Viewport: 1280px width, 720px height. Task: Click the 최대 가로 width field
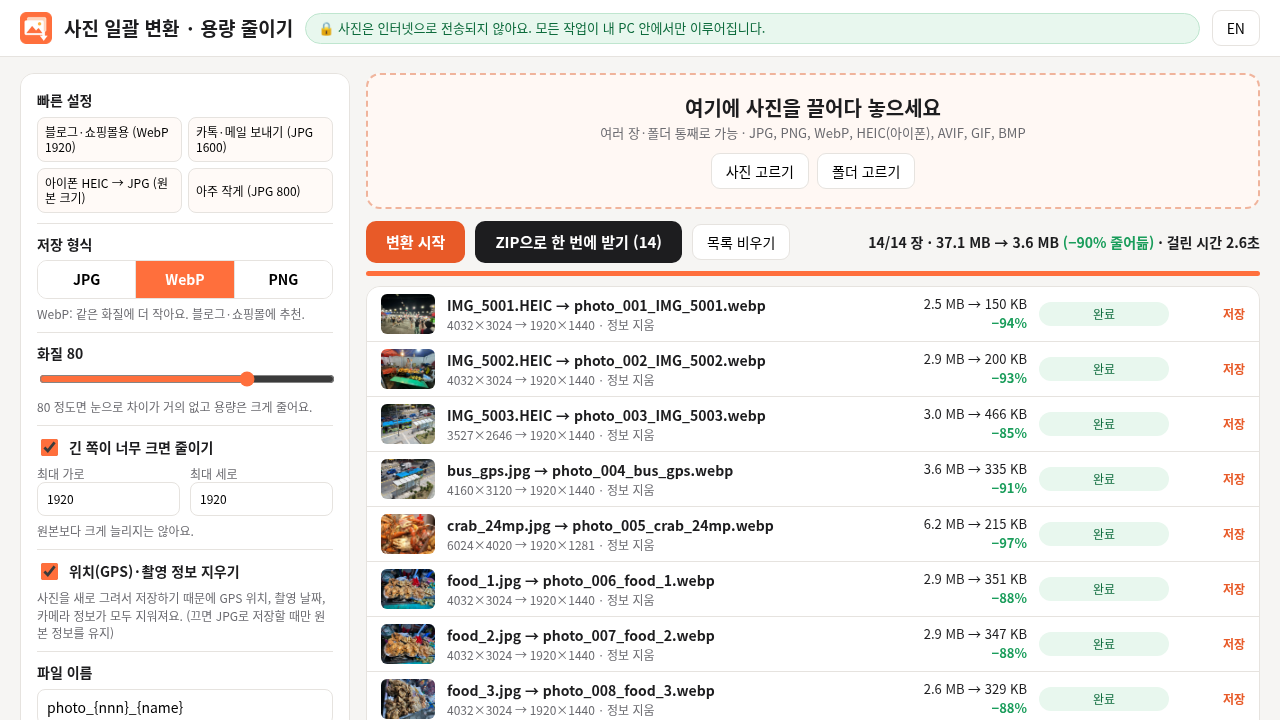point(108,499)
